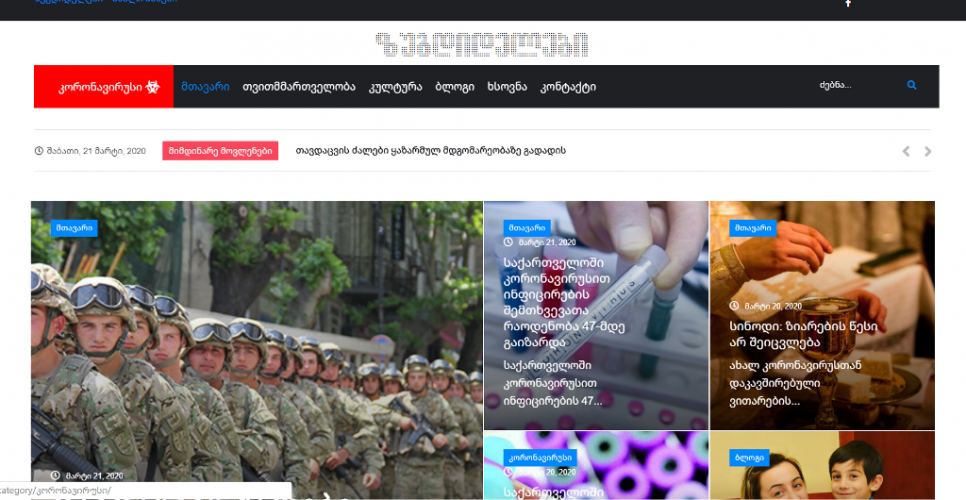Select the მთავარი menu item
Viewport: 966px width, 500px height.
click(x=205, y=87)
